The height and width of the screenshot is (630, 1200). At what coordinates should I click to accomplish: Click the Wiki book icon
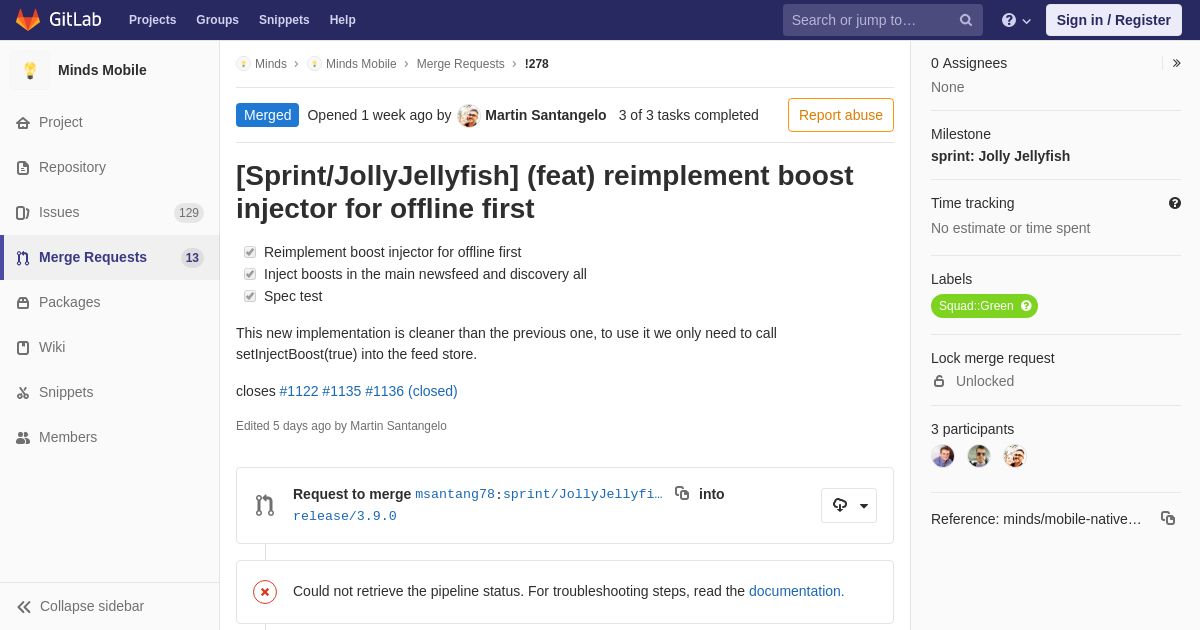(23, 348)
